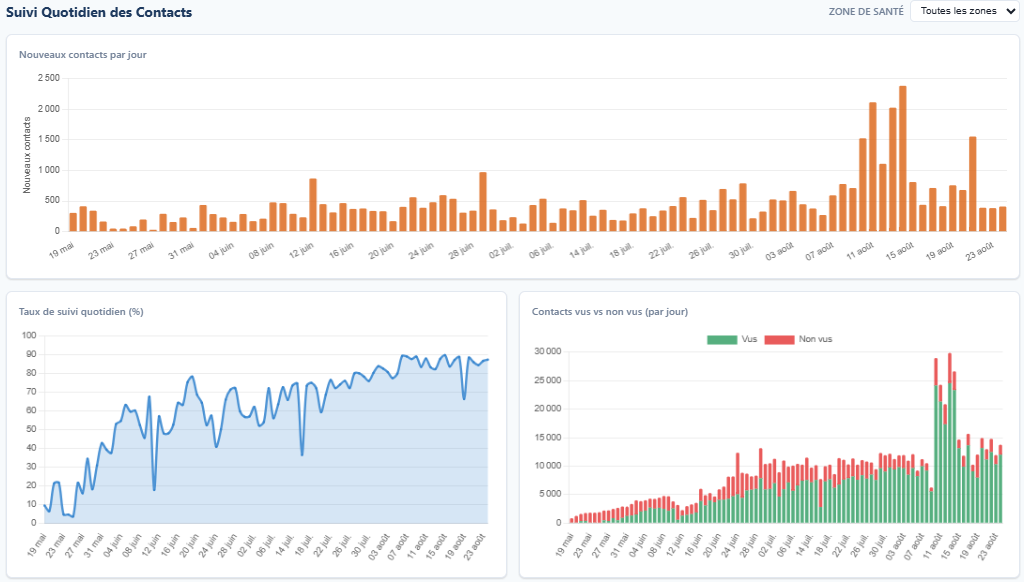This screenshot has height=582, width=1024.
Task: Click the red Non vus legend color box
Action: (779, 340)
